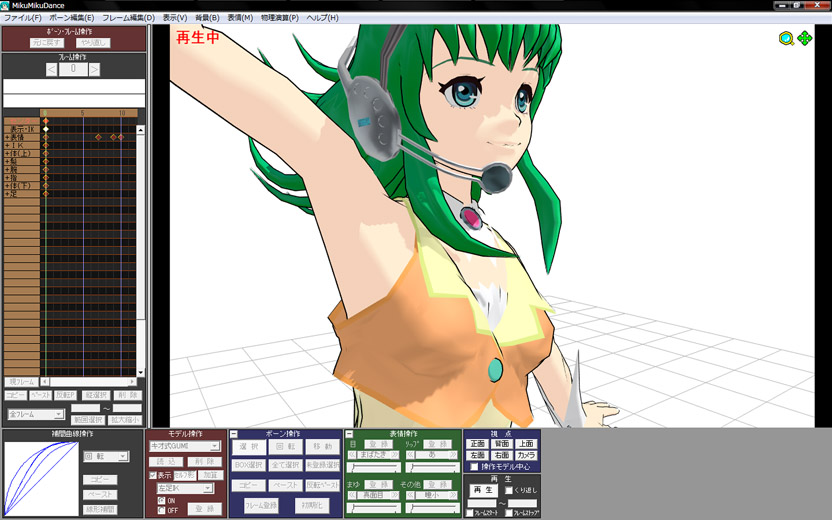This screenshot has width=832, height=520.
Task: Toggle 表示 model display checkbox
Action: coord(153,475)
